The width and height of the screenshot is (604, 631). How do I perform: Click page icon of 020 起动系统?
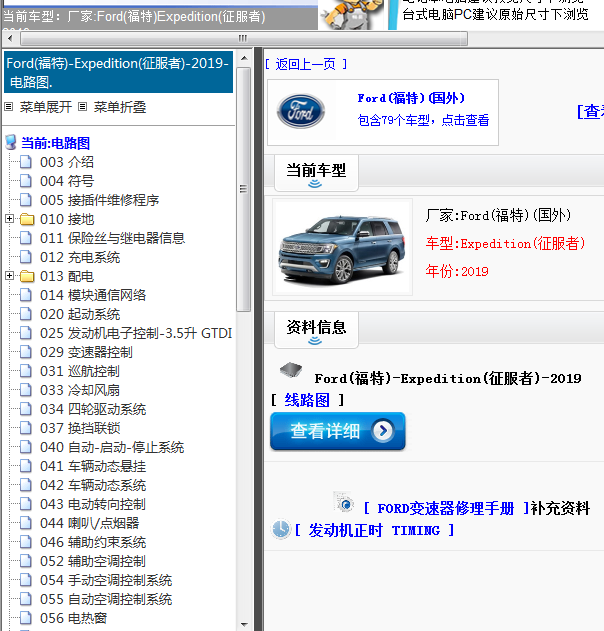pos(26,314)
